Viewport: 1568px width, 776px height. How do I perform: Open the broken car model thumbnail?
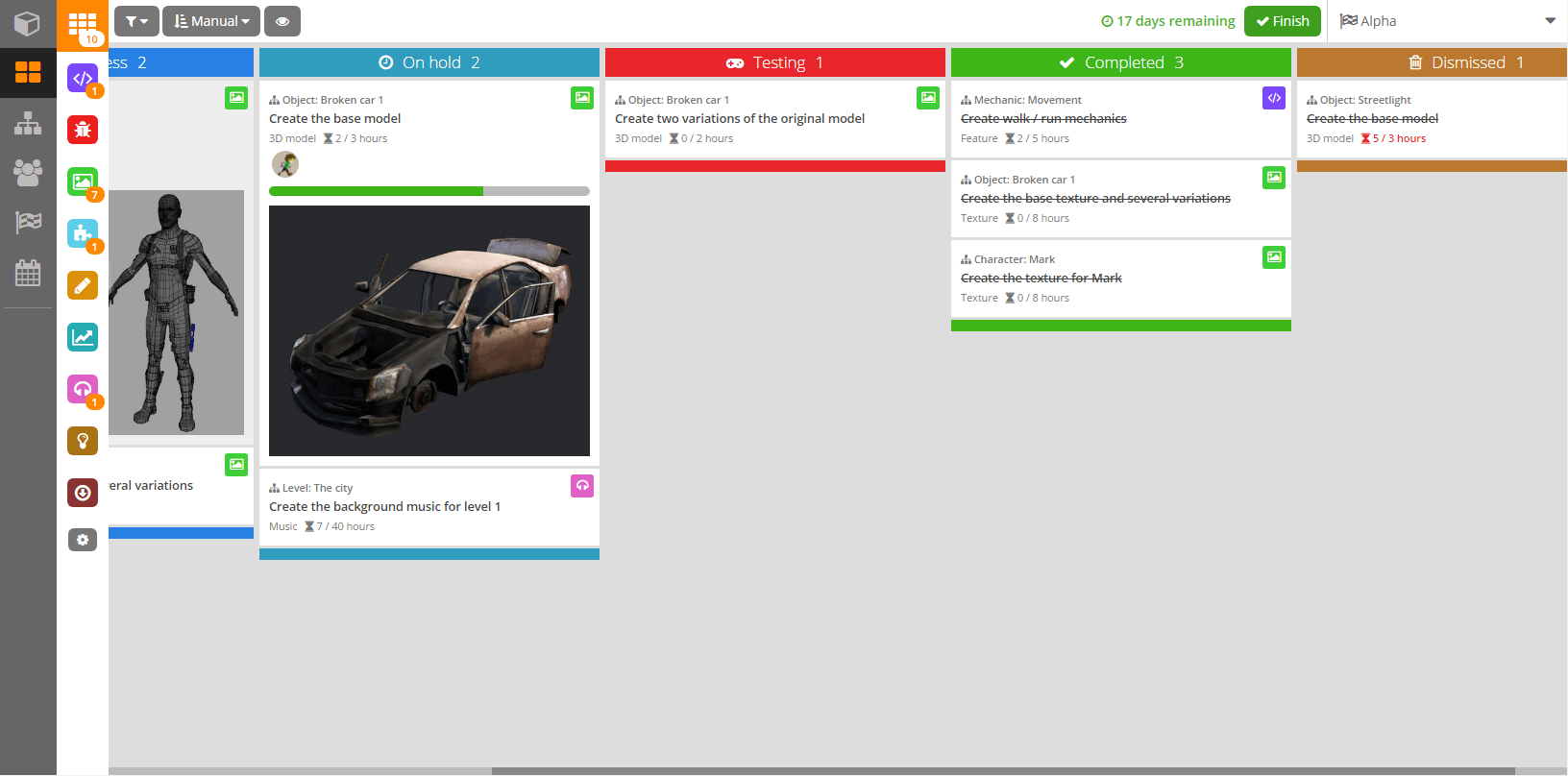click(429, 330)
